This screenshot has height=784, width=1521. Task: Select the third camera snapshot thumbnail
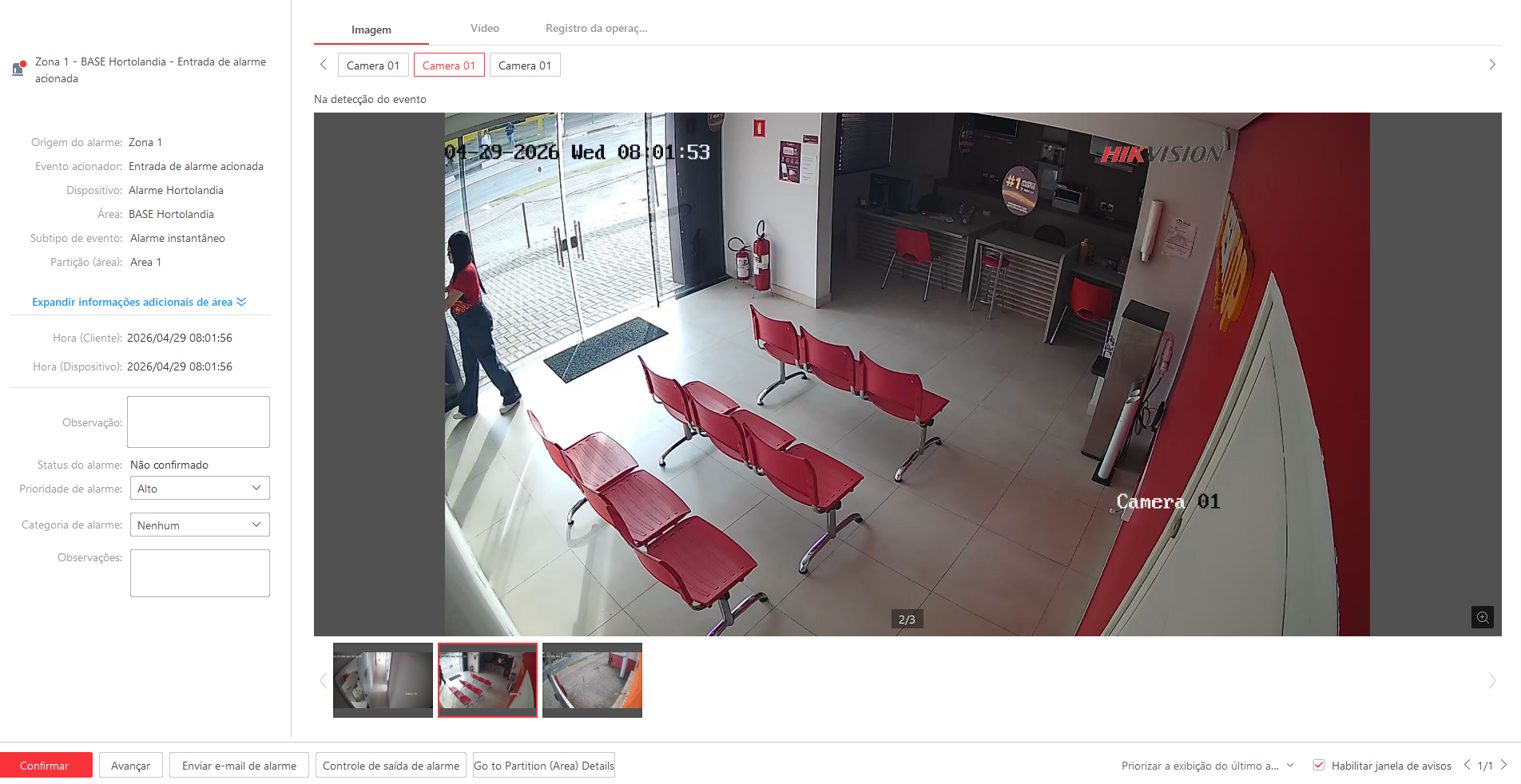tap(592, 679)
